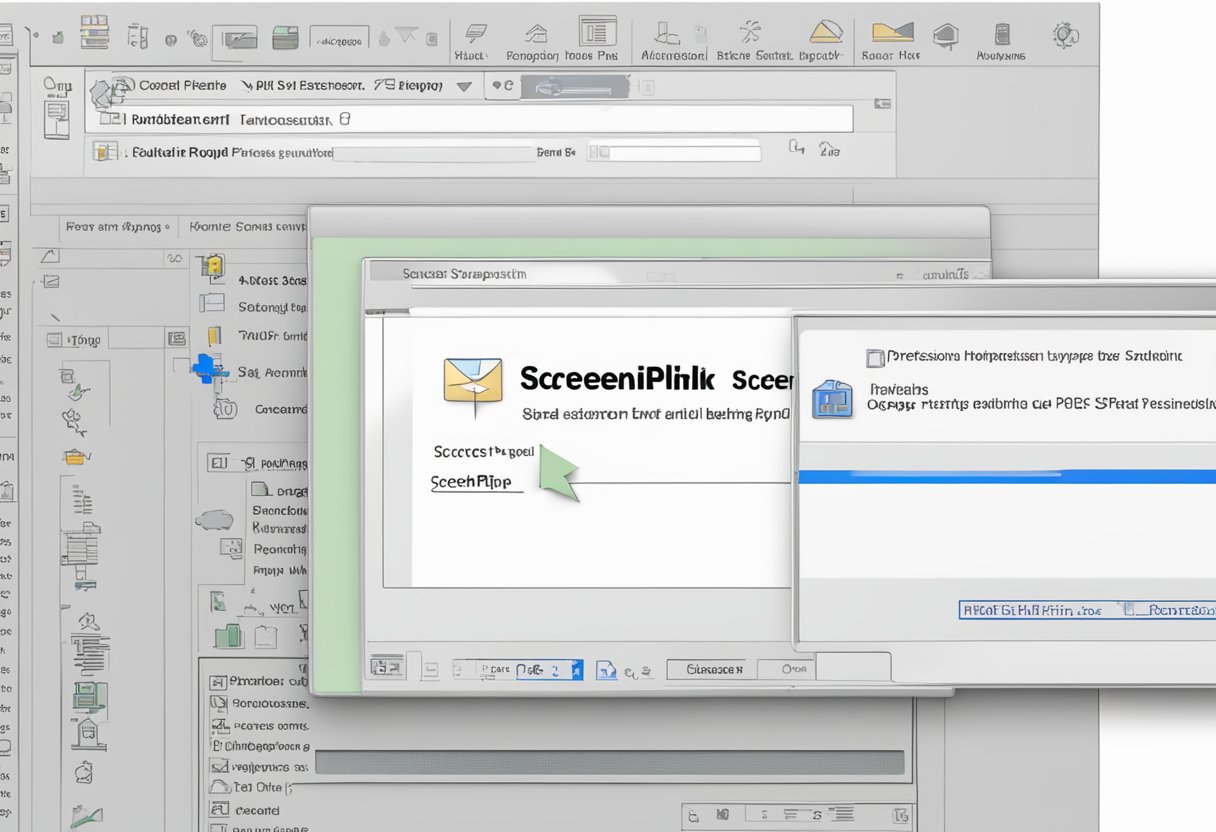Select the 'Home Sones' tab
The image size is (1216, 832).
(245, 227)
